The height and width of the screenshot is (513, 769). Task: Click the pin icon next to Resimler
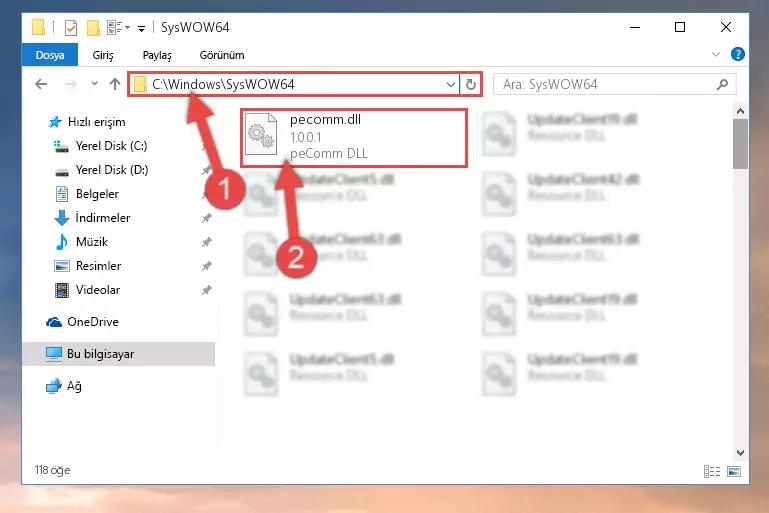pos(207,266)
